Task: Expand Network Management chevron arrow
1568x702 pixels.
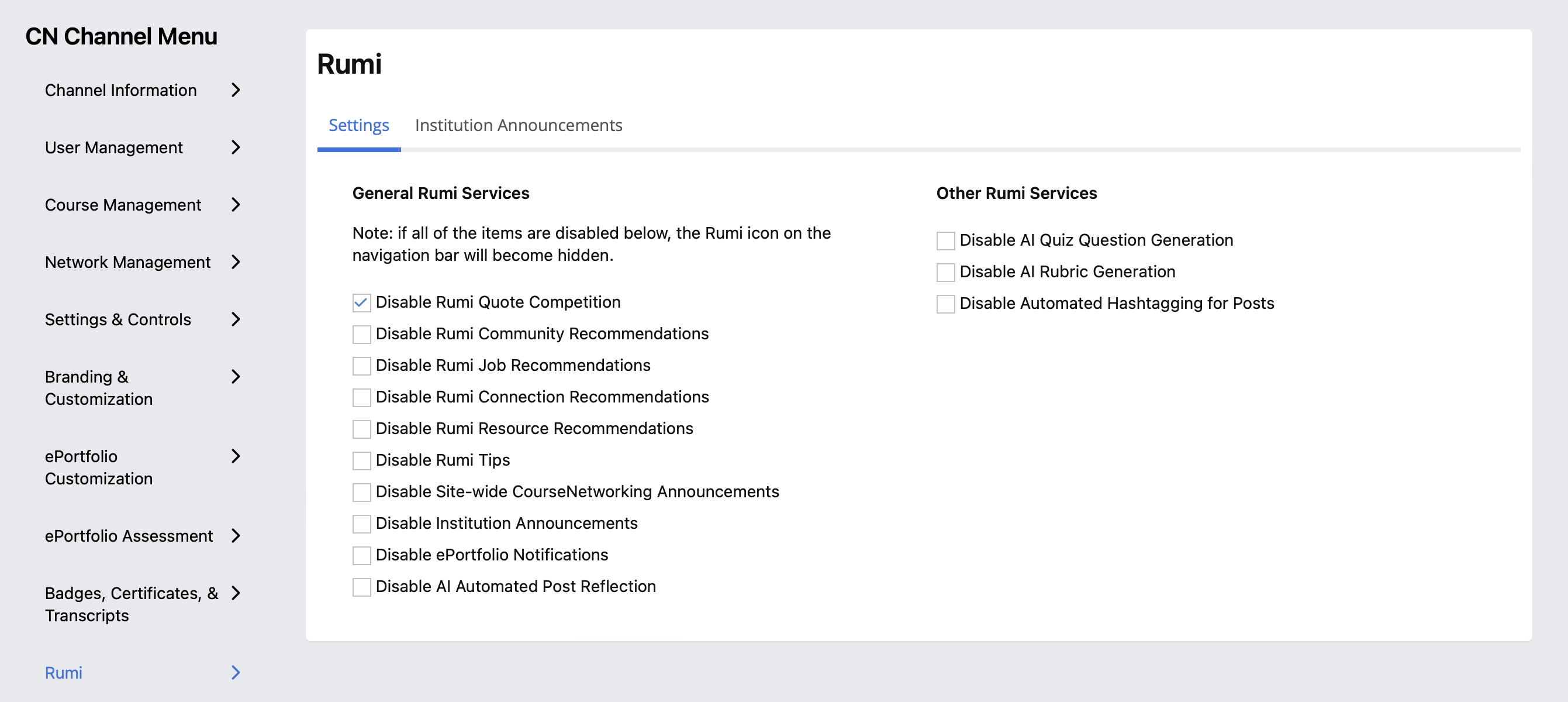Action: 236,262
